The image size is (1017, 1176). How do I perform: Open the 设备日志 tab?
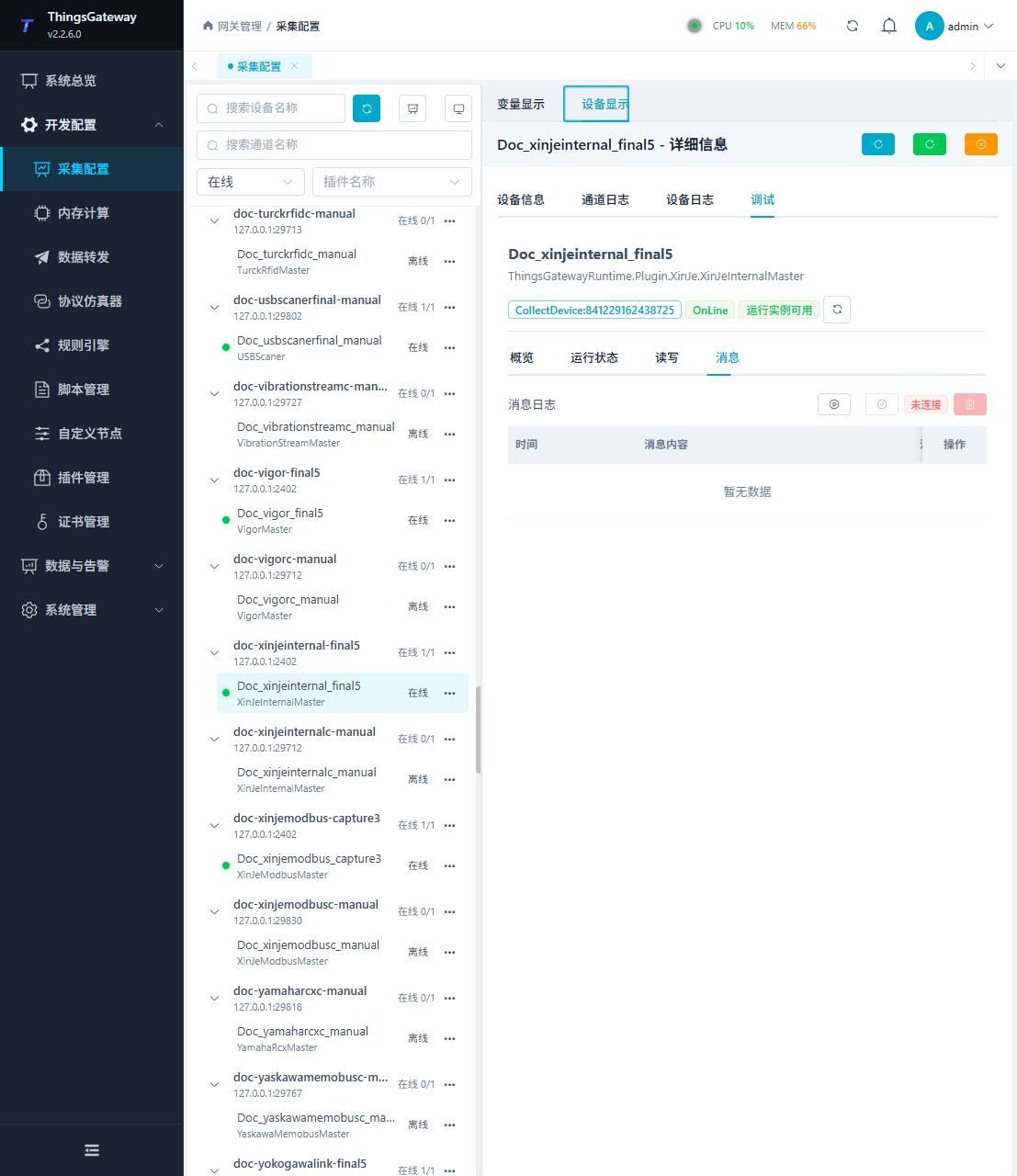690,199
